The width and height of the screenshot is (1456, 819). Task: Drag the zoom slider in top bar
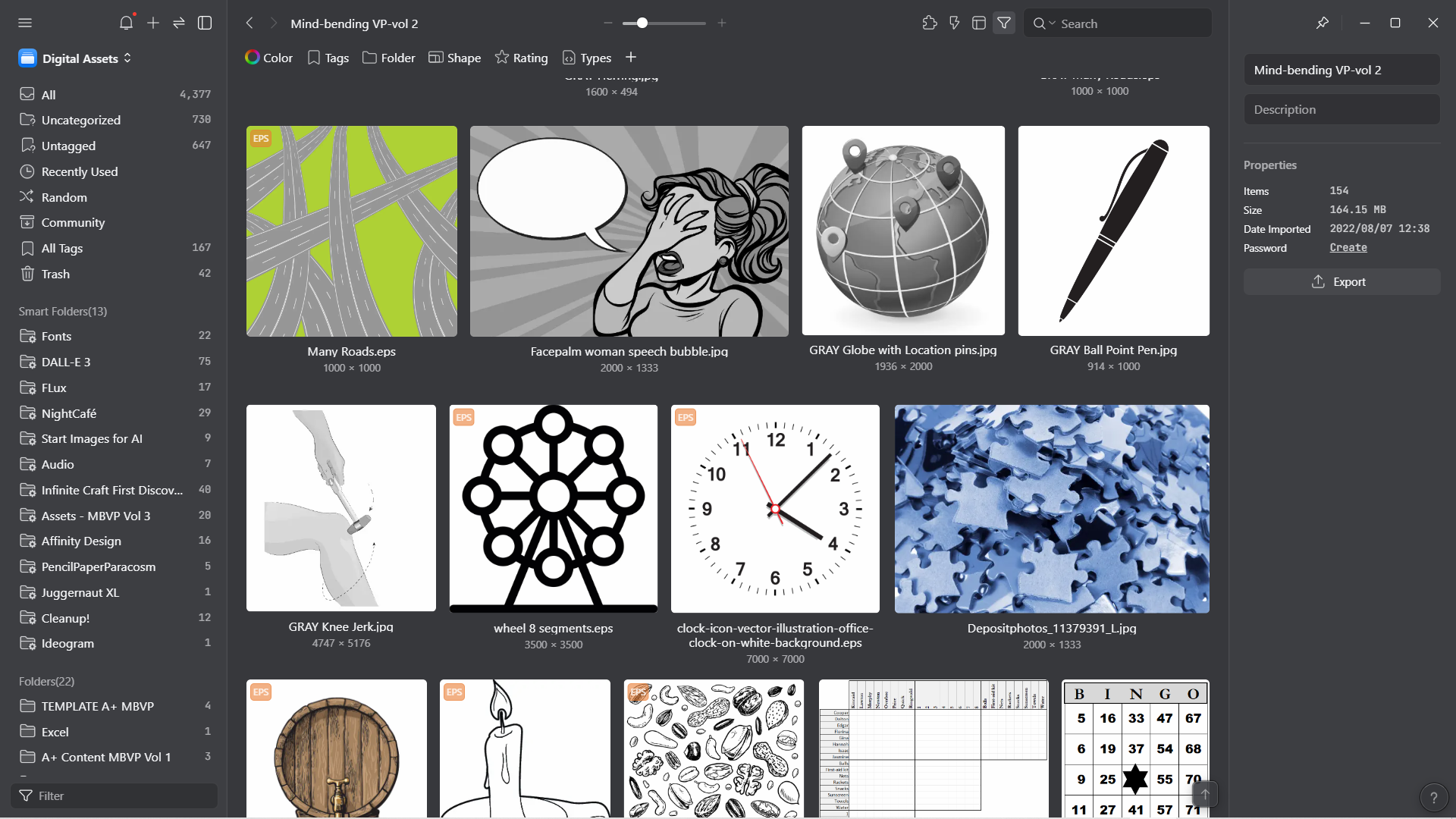pyautogui.click(x=641, y=22)
